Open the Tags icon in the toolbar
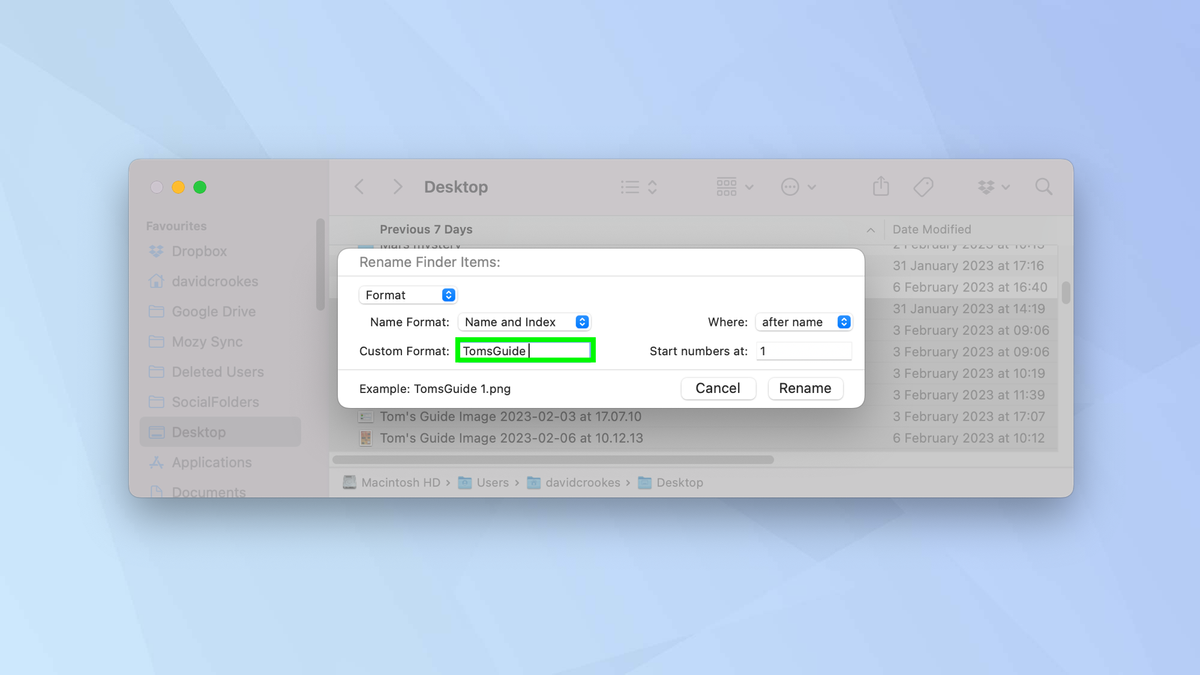The height and width of the screenshot is (675, 1200). pyautogui.click(x=923, y=186)
